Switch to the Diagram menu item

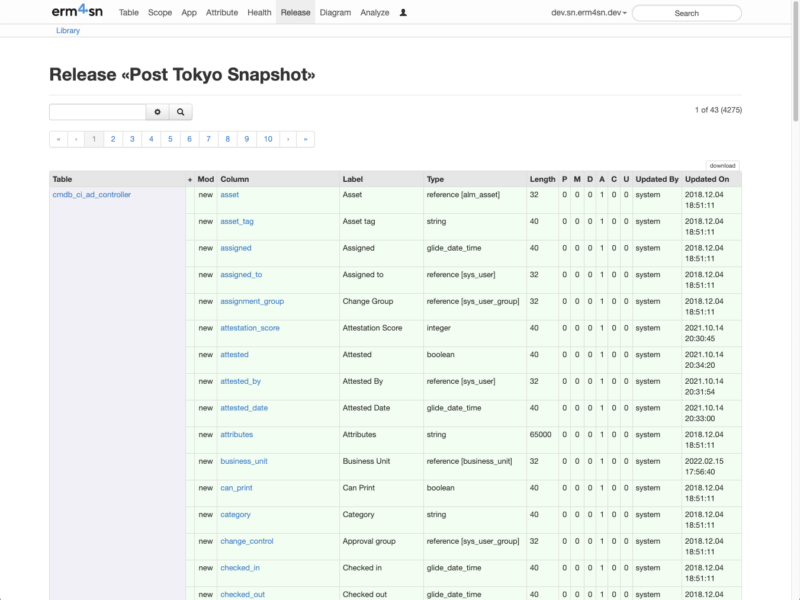click(x=337, y=12)
